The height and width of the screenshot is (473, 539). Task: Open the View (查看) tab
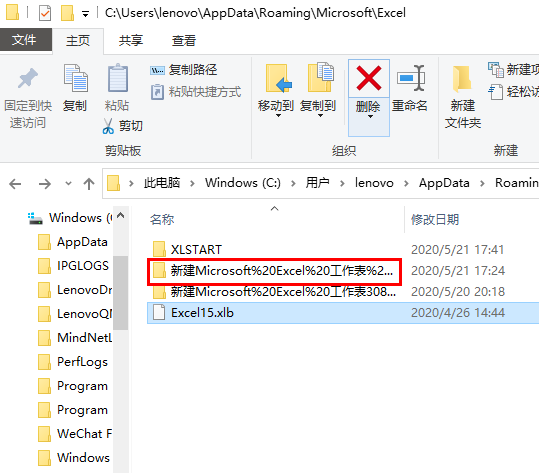pos(184,41)
